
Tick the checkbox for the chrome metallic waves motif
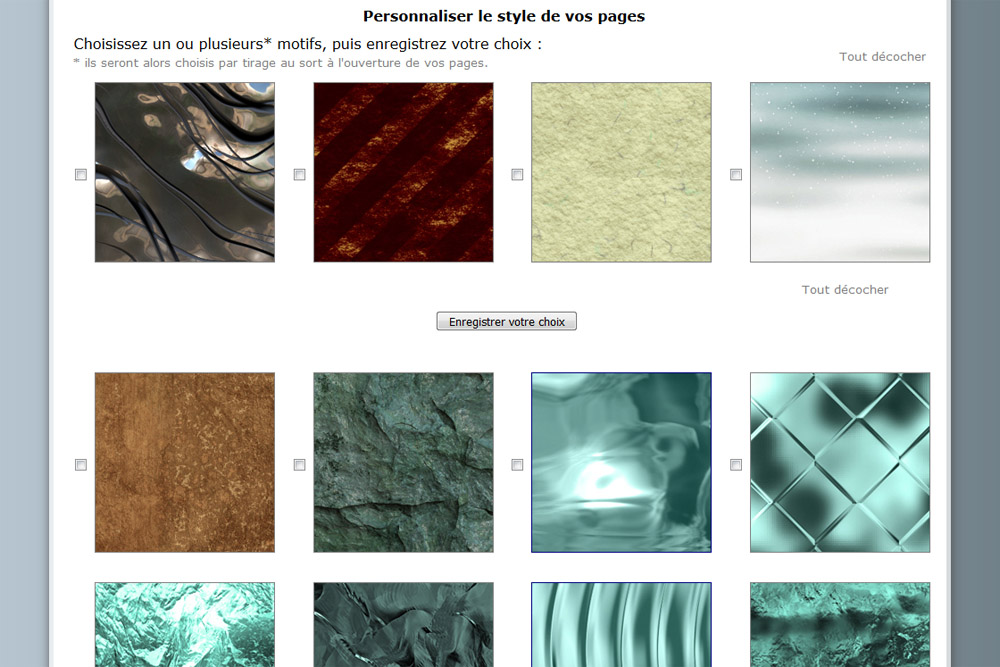[81, 175]
